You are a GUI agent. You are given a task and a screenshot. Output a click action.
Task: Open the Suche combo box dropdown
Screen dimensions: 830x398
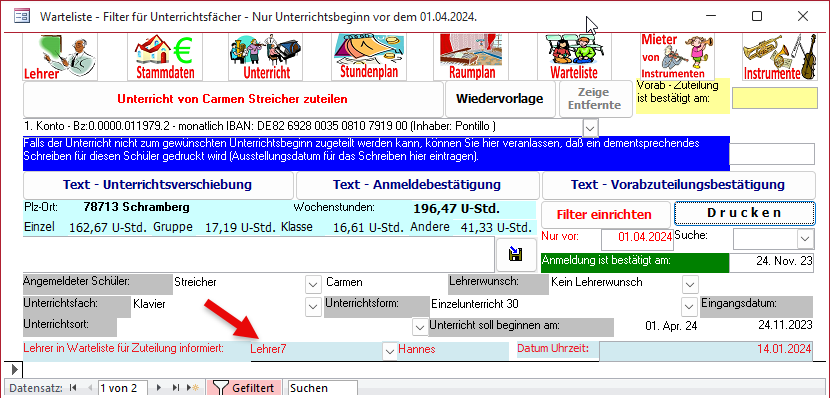tap(805, 239)
